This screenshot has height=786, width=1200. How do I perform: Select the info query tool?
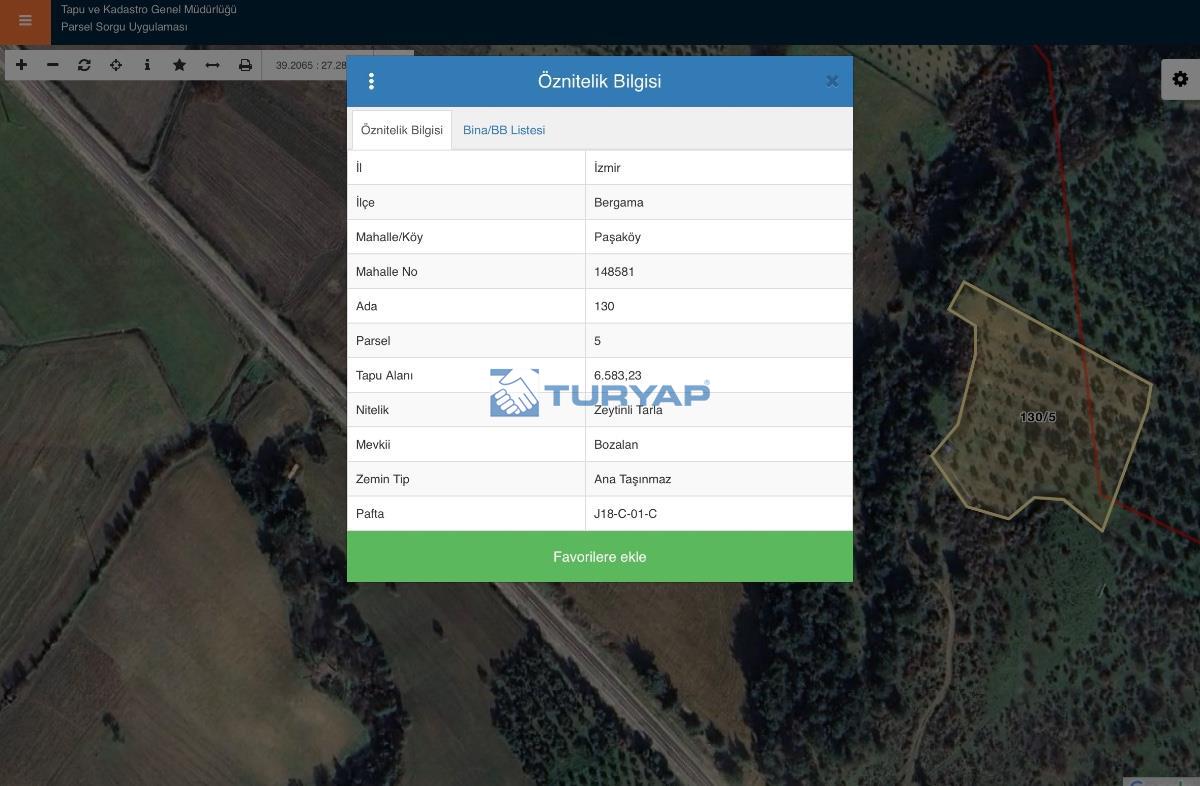(x=147, y=65)
